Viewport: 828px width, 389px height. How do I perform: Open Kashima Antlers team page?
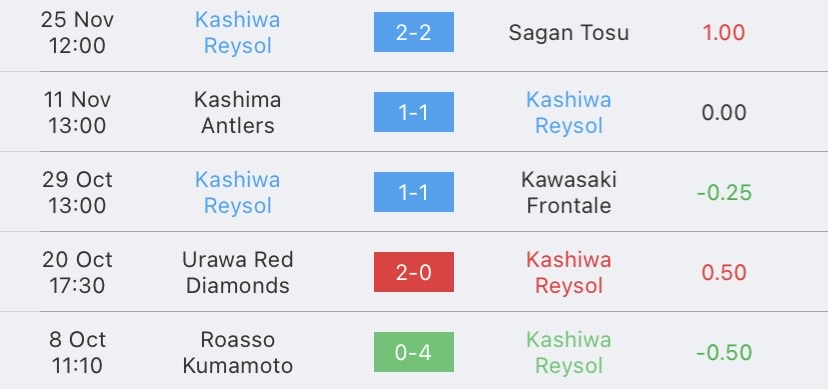pyautogui.click(x=238, y=112)
